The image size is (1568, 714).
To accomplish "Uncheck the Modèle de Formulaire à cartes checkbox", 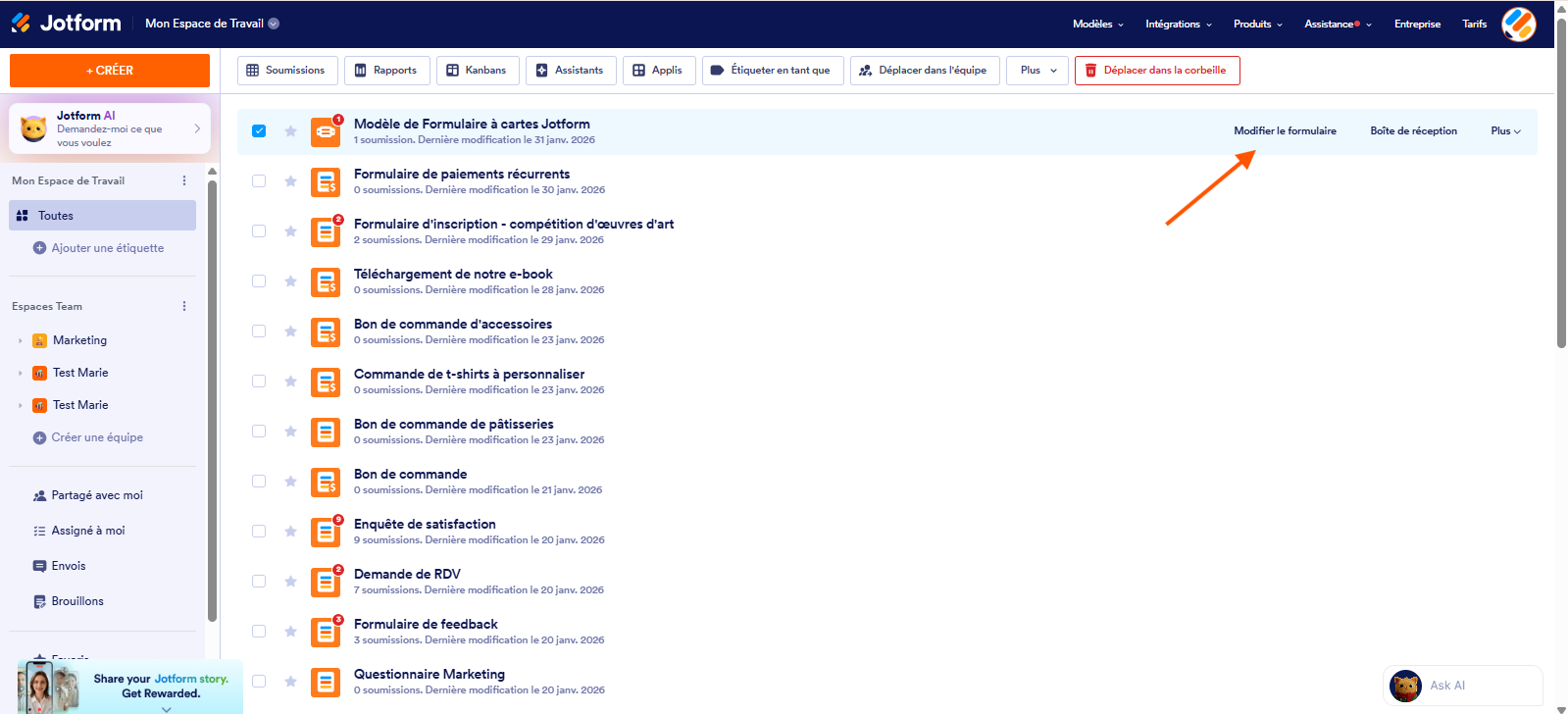I will (259, 130).
